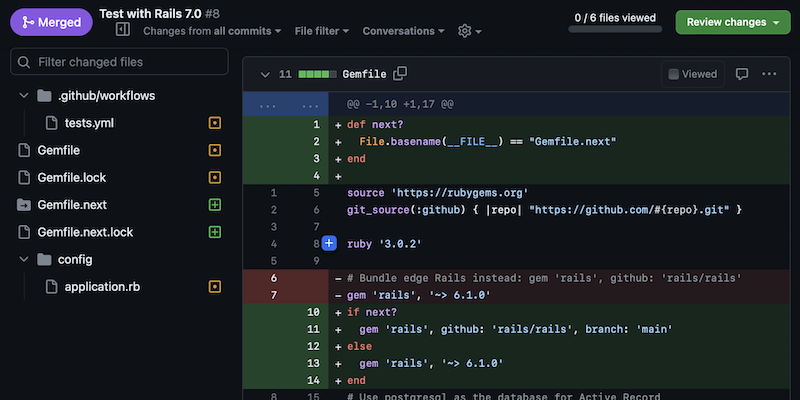This screenshot has width=800, height=400.
Task: Open application.rb in file tree
Action: click(x=102, y=287)
